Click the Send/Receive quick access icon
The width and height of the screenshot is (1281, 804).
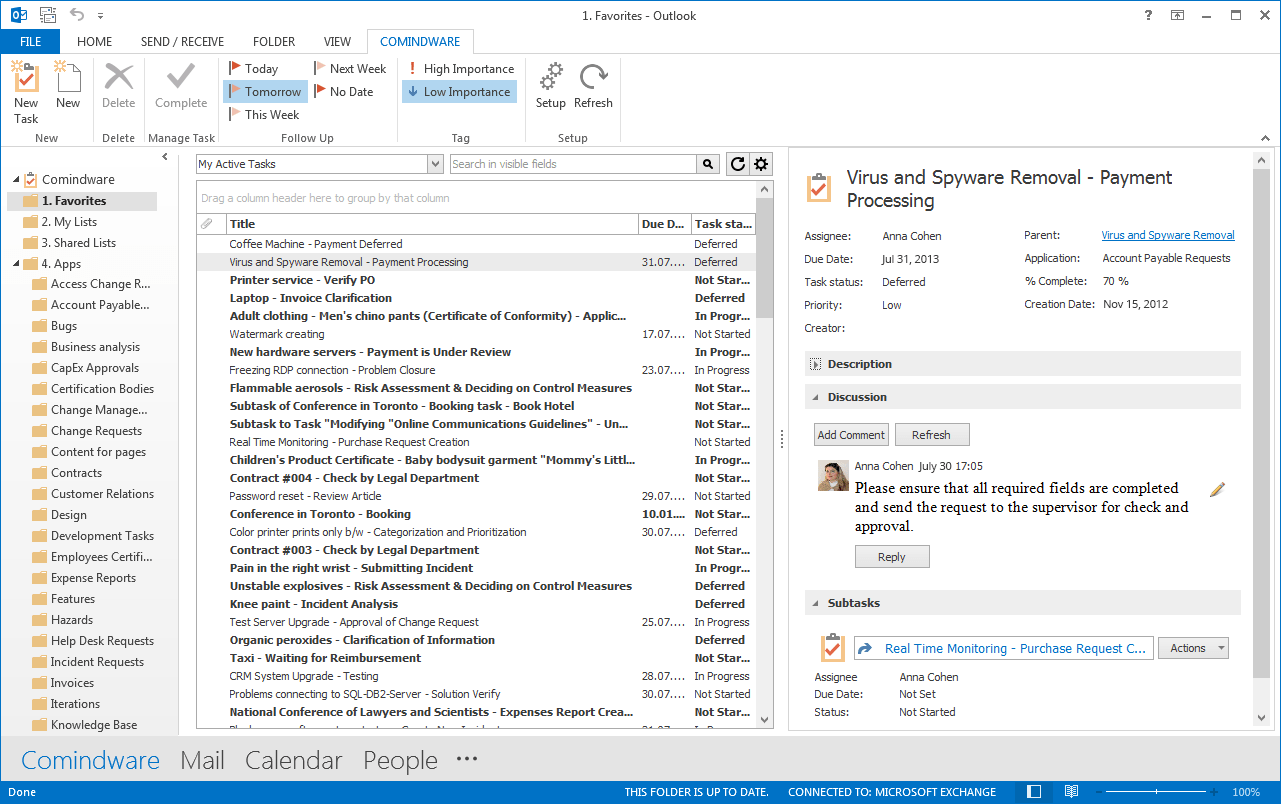(x=47, y=15)
